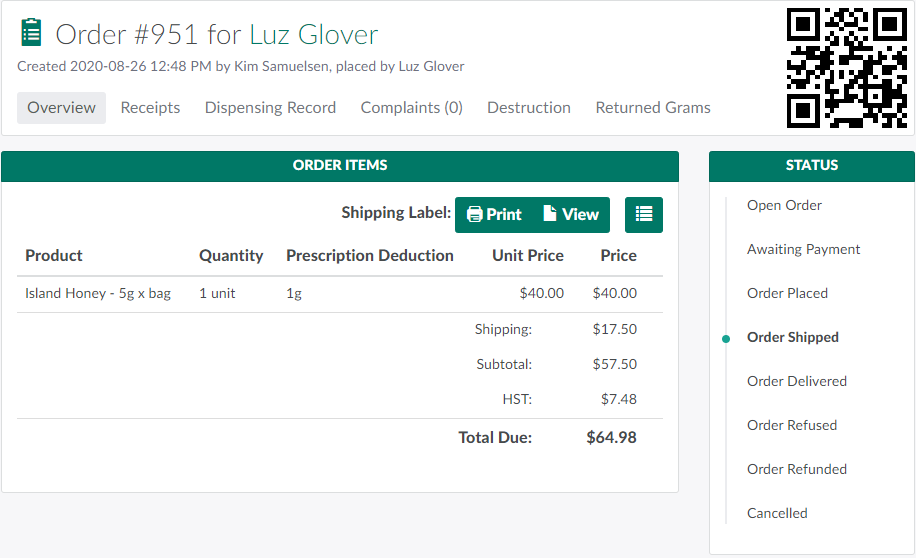Show the Complaints (0) tab
Screen dimensions: 916x558
click(411, 108)
